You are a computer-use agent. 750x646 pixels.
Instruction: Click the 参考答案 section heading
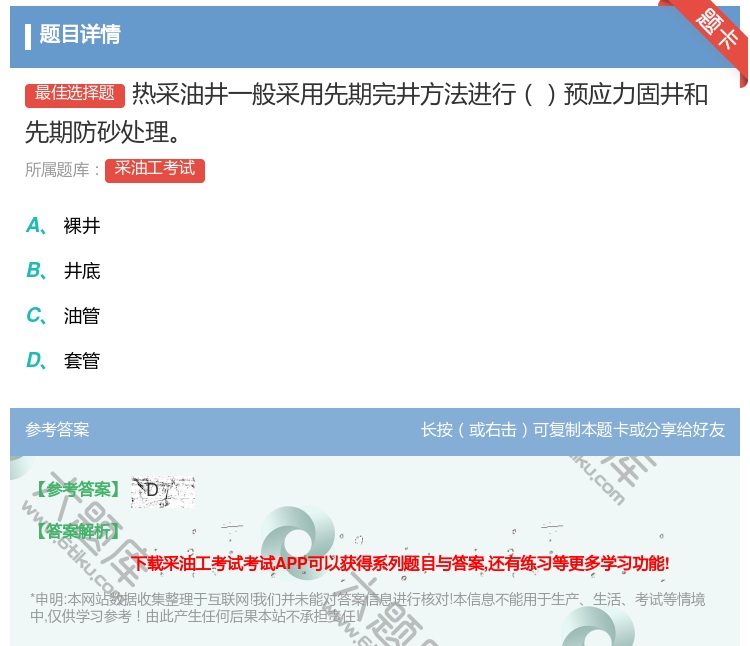click(57, 429)
